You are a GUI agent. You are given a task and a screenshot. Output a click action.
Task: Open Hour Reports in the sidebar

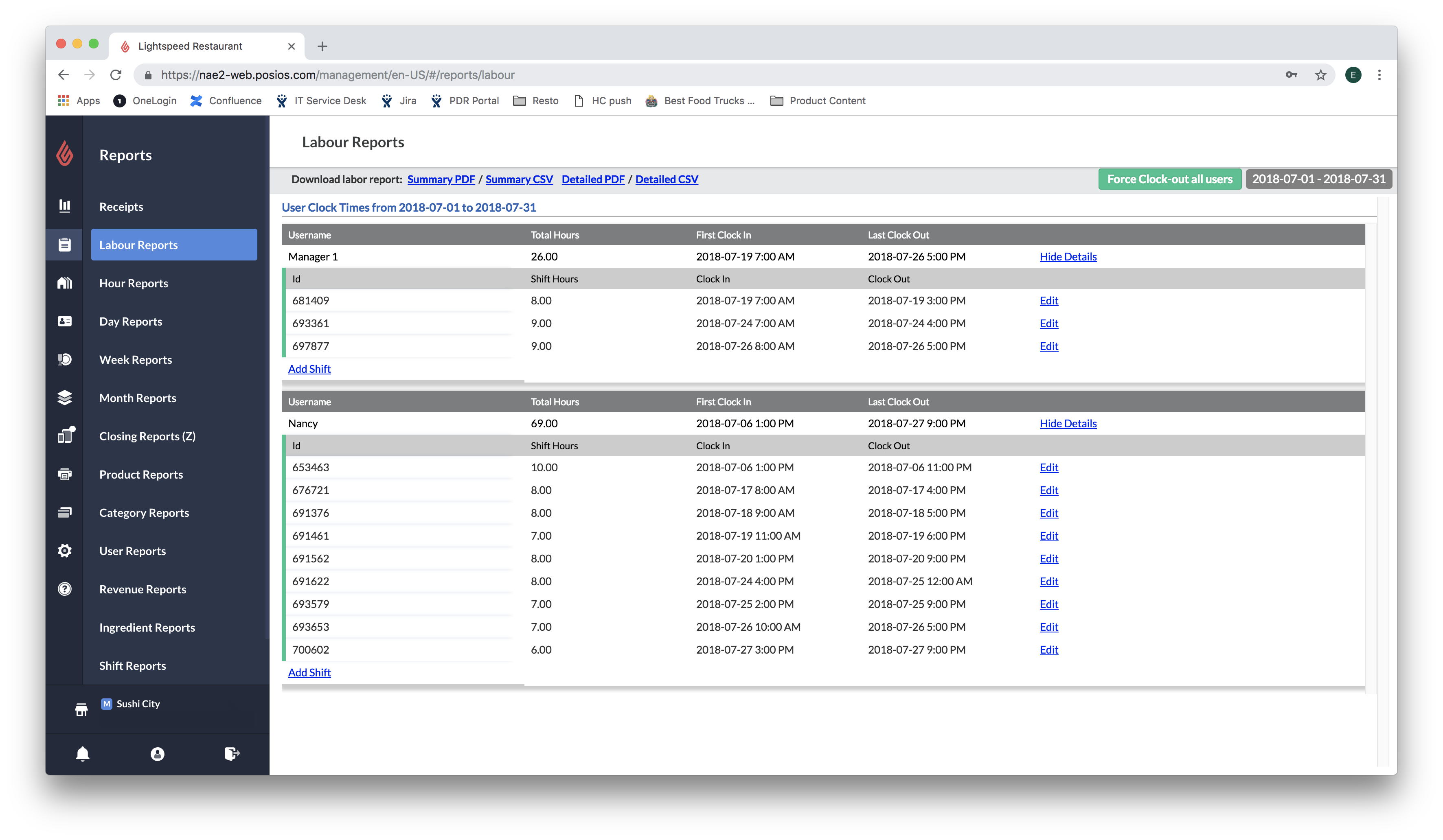(134, 283)
